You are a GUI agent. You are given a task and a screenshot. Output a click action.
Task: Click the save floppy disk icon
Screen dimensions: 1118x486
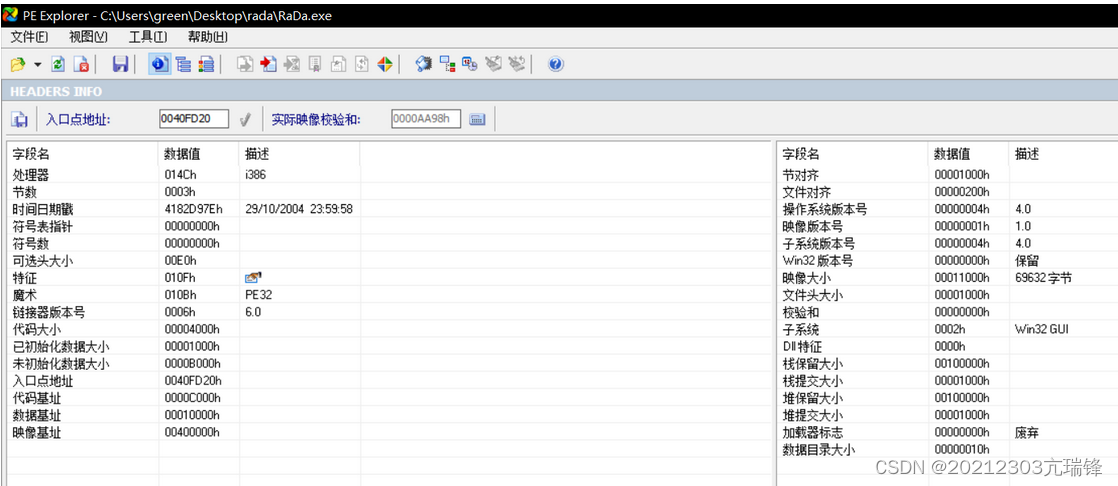[x=120, y=65]
